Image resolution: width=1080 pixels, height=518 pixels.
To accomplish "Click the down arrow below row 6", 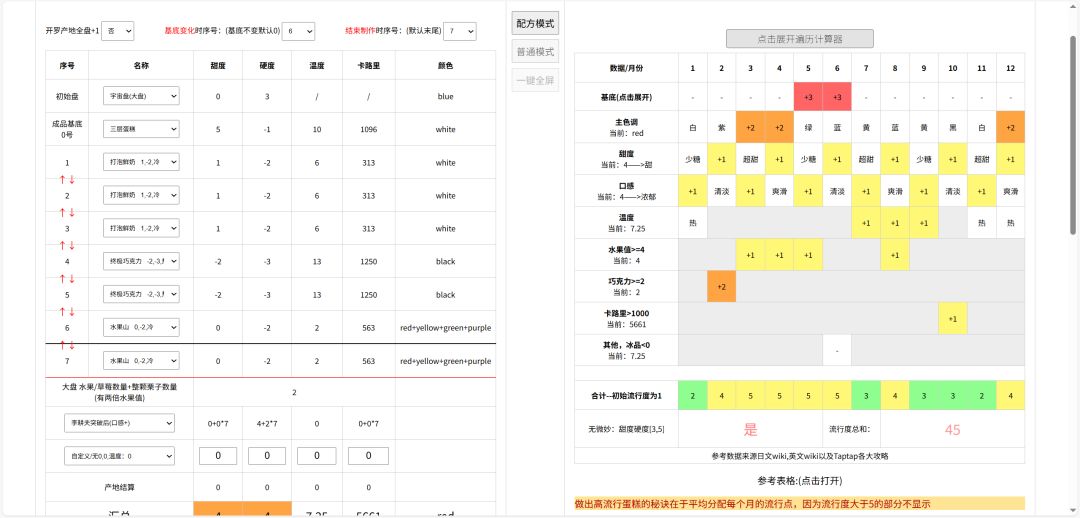I will point(73,344).
